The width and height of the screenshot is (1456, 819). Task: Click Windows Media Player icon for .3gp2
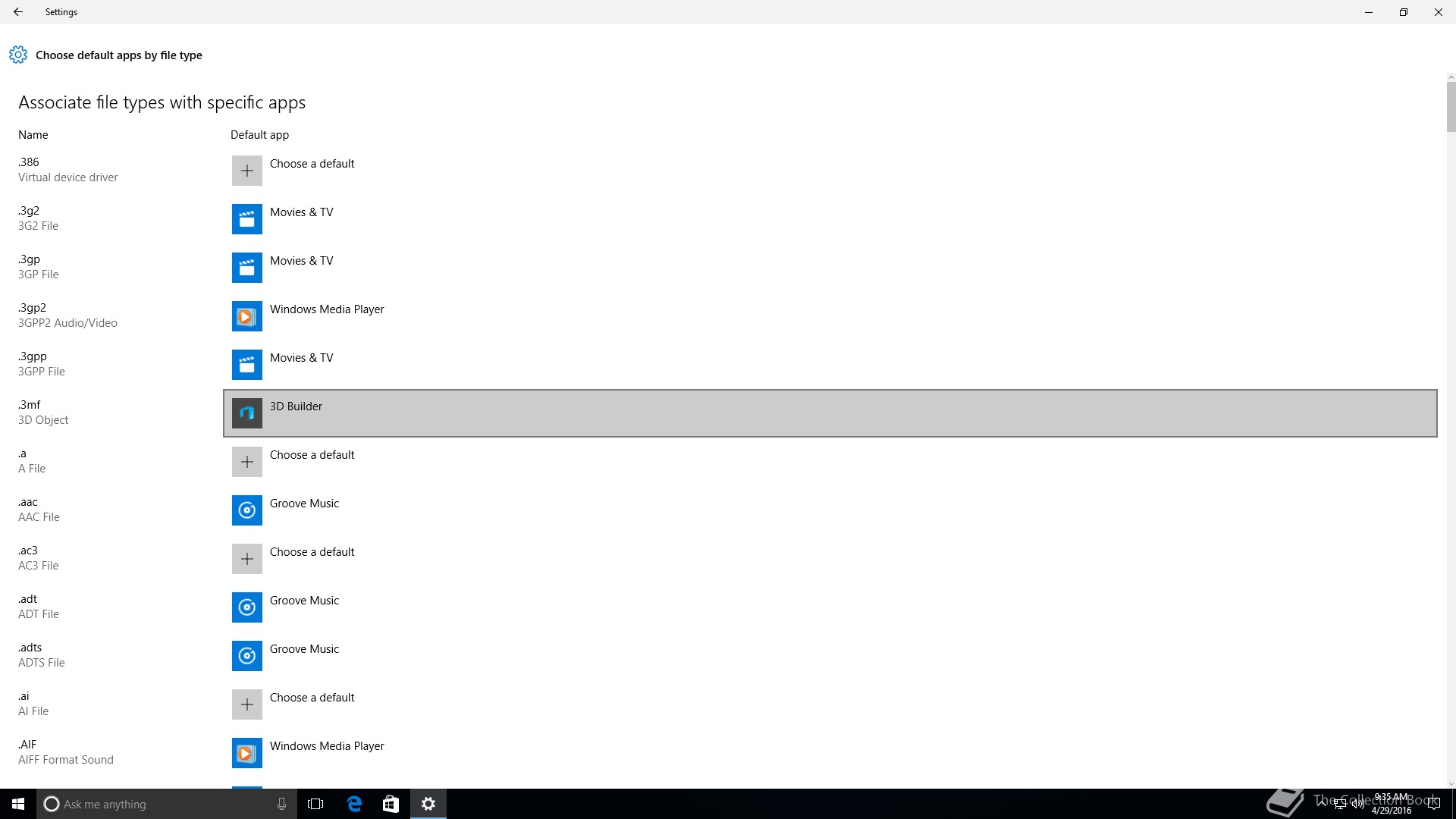click(247, 316)
